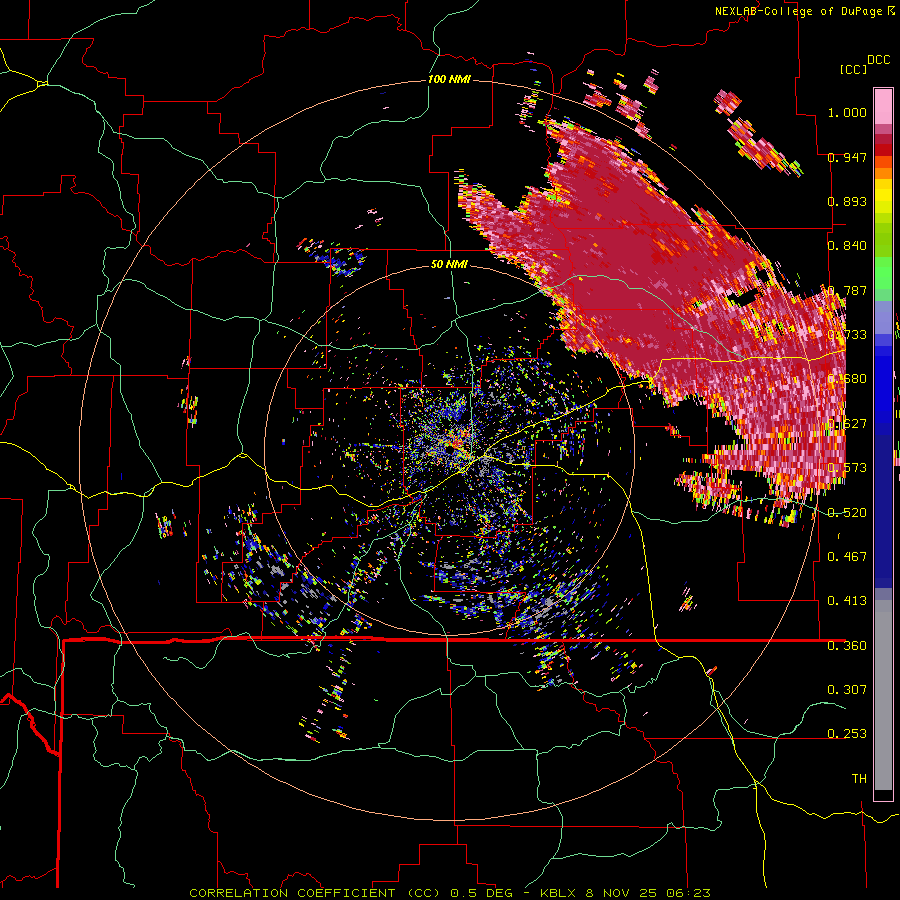Select the 0.253 scale value
900x900 pixels.
pyautogui.click(x=847, y=734)
